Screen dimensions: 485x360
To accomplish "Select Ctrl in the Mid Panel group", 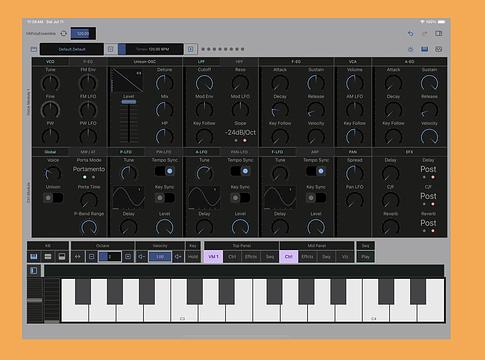I will pos(289,257).
